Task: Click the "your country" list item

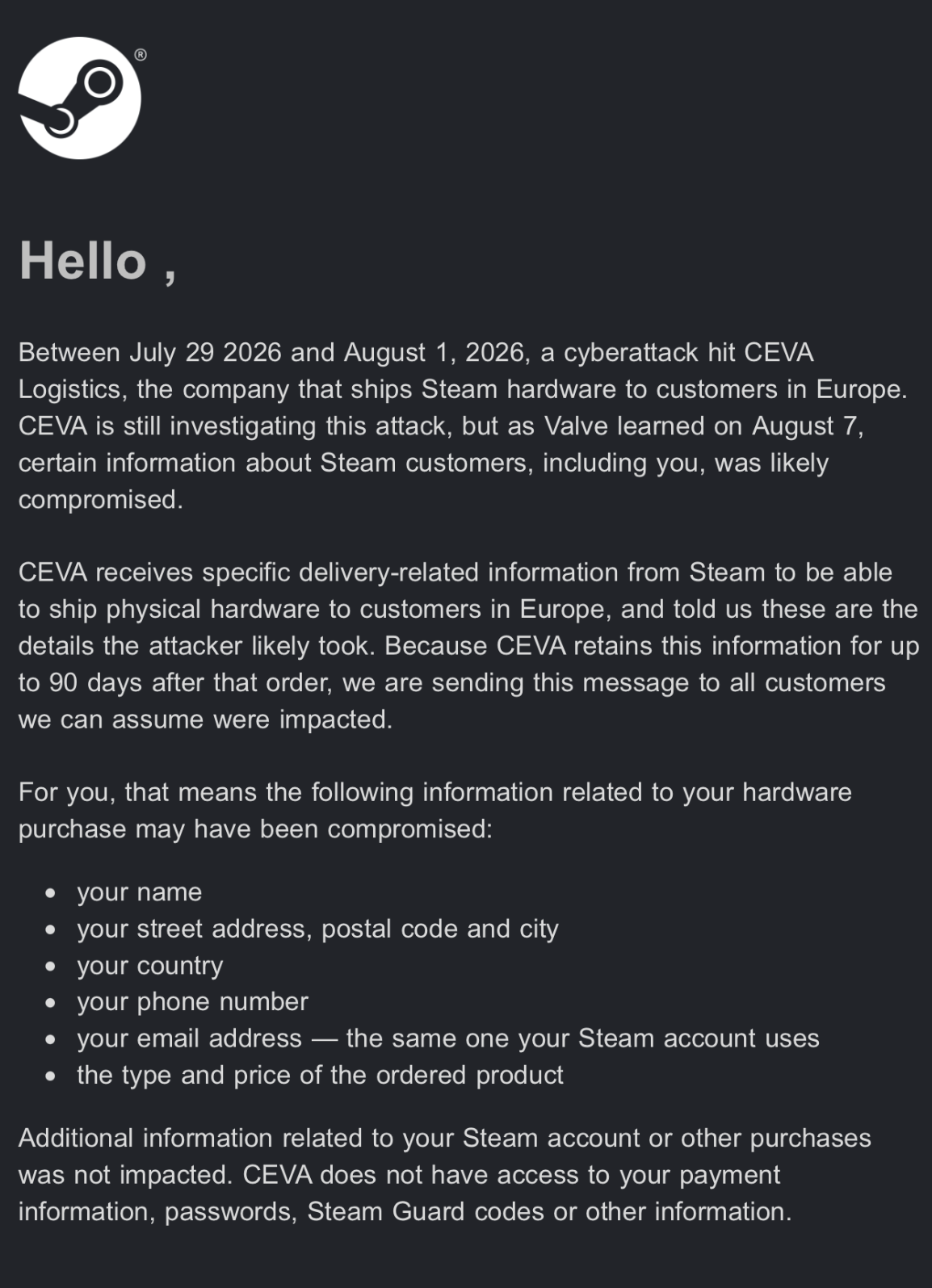Action: tap(149, 965)
